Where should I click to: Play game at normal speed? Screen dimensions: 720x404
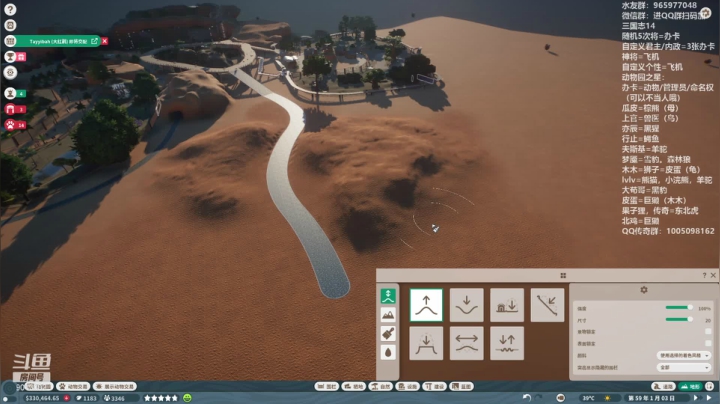[x=695, y=398]
